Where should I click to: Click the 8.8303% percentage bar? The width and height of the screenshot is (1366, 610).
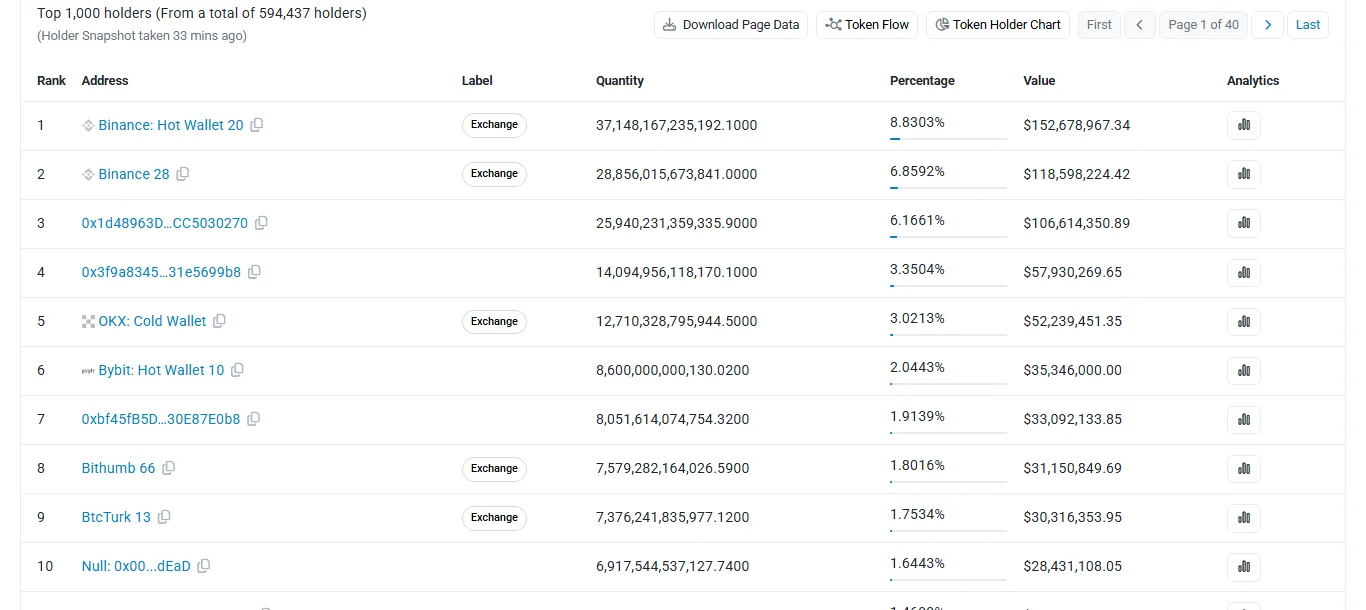pos(948,139)
